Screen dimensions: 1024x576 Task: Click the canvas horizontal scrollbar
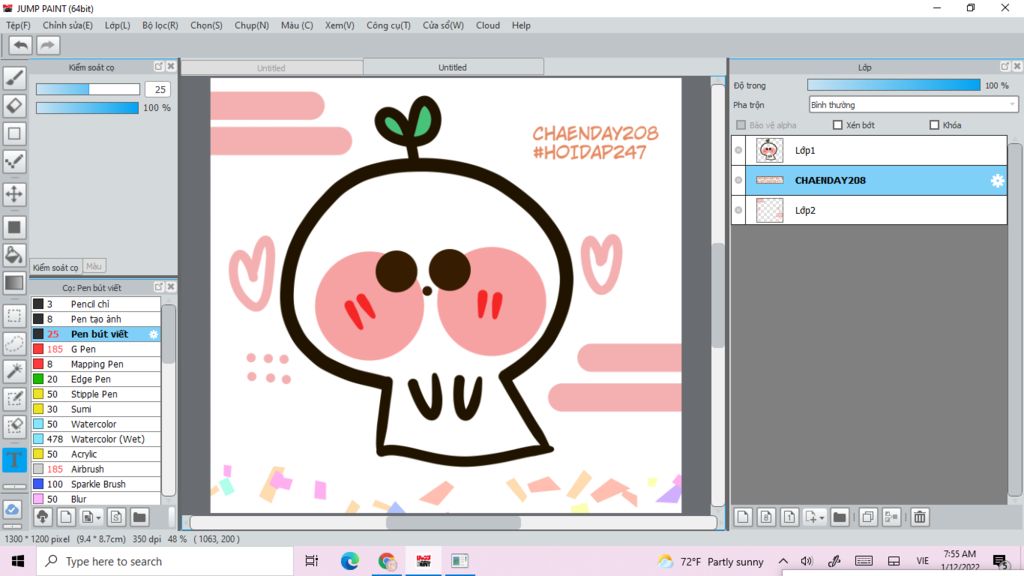453,522
